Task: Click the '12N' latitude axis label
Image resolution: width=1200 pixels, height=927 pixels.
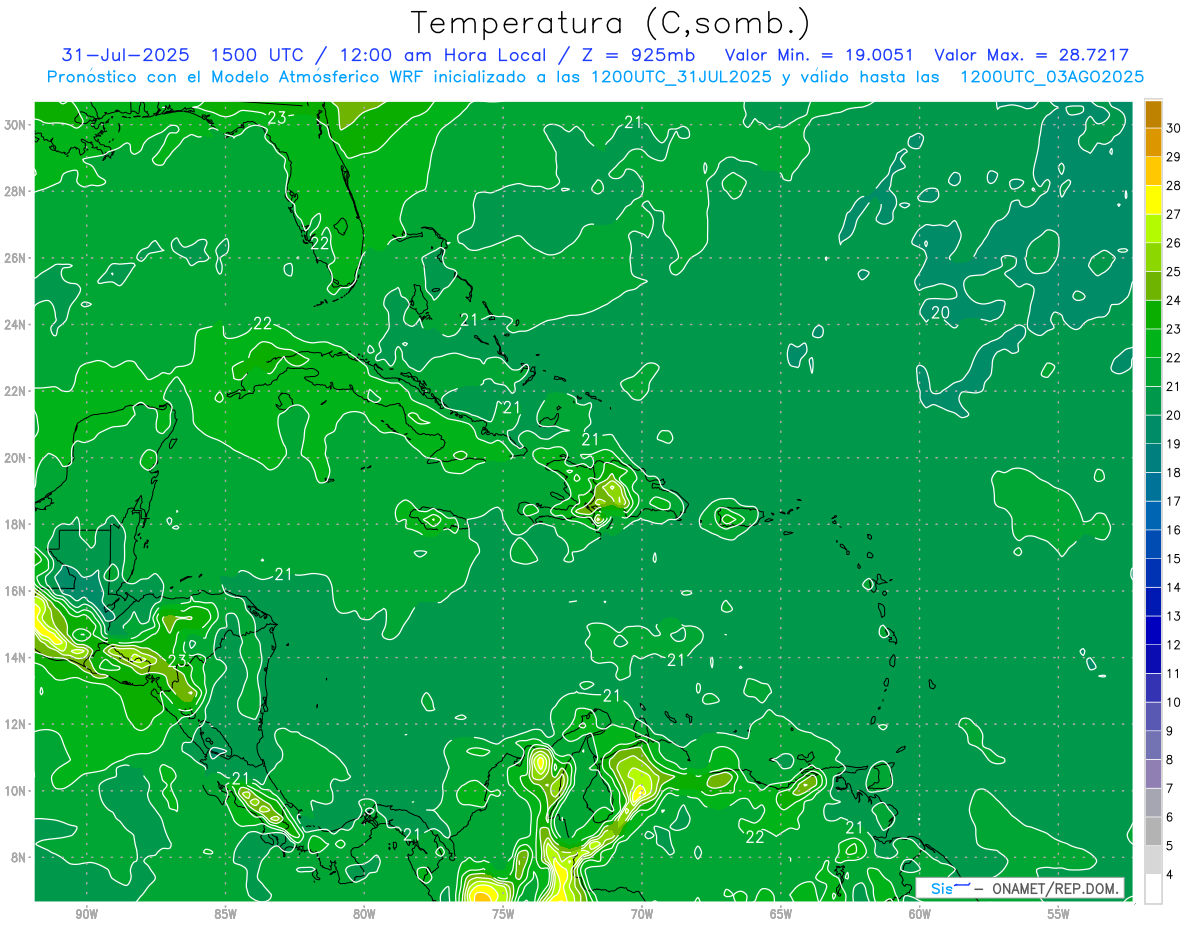Action: 15,724
